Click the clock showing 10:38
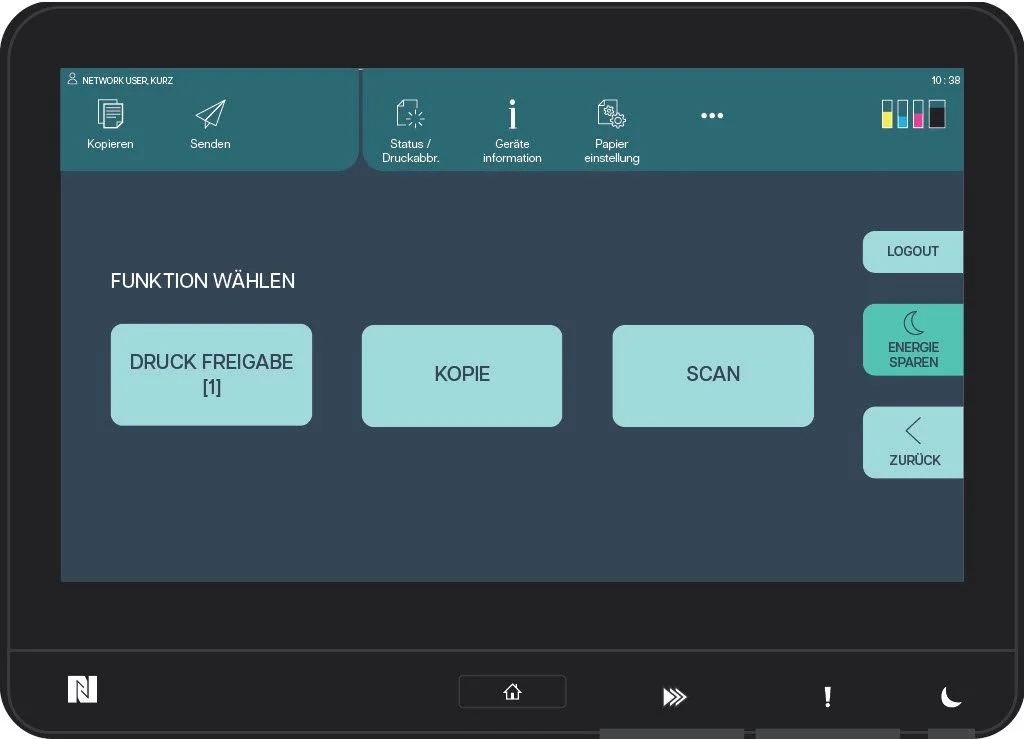1024x739 pixels. pos(946,80)
